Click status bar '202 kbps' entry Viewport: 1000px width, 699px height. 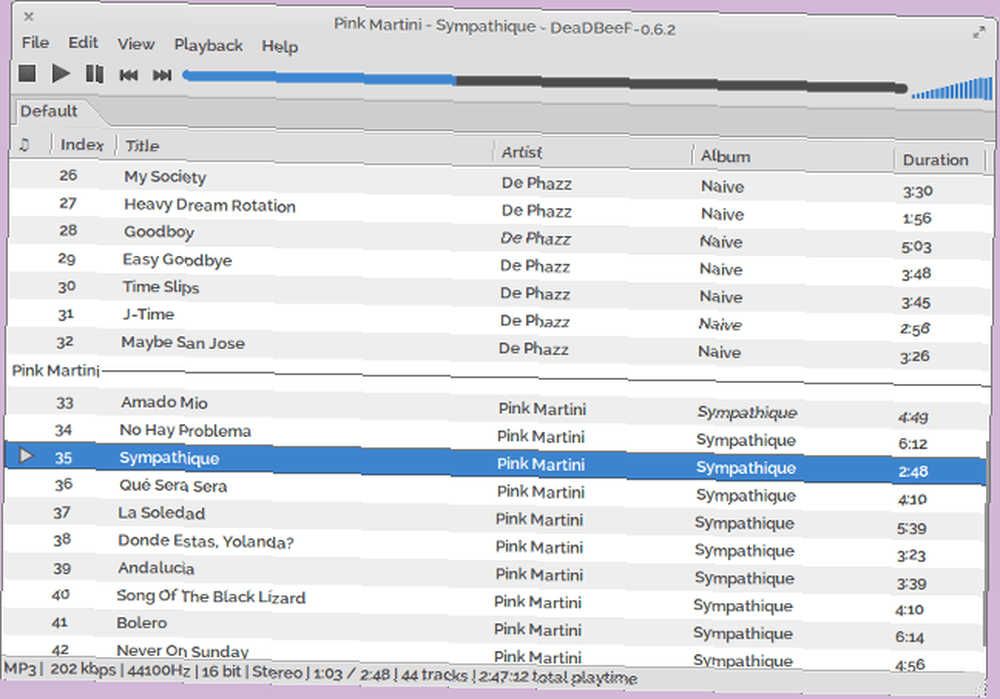tap(83, 670)
